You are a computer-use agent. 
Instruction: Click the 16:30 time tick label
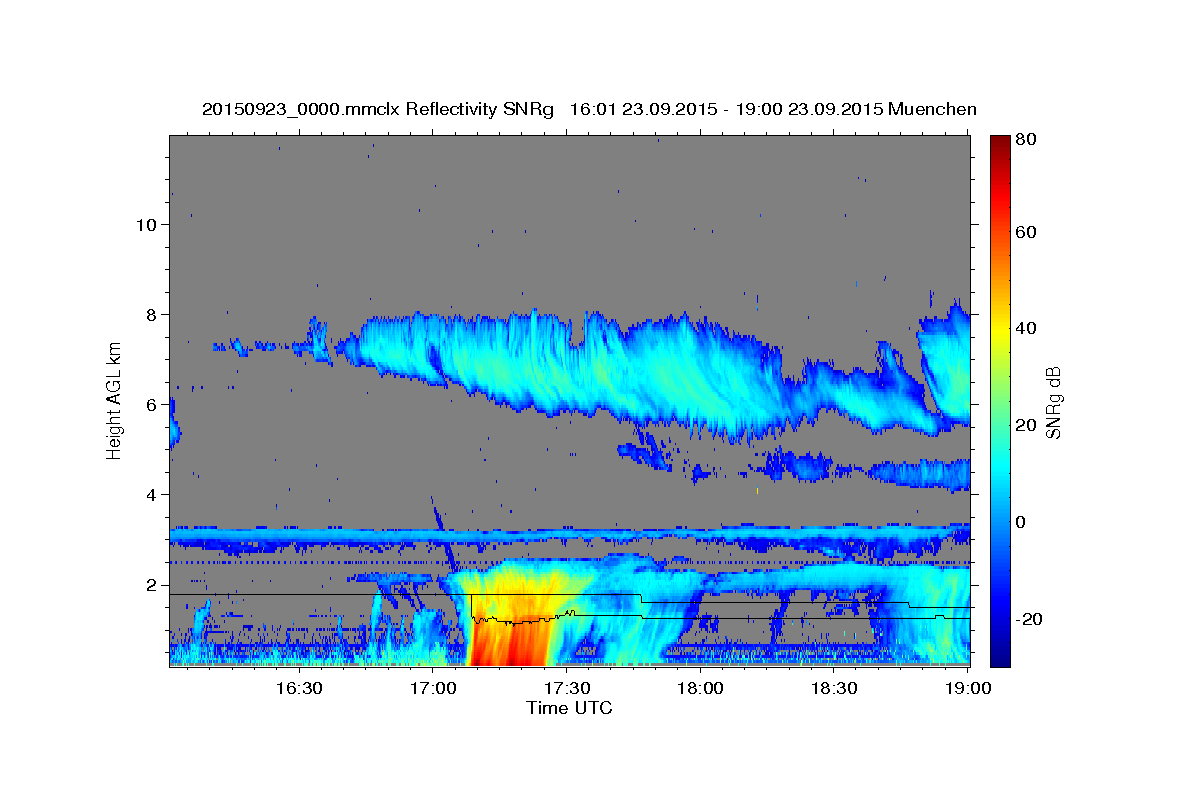[299, 689]
